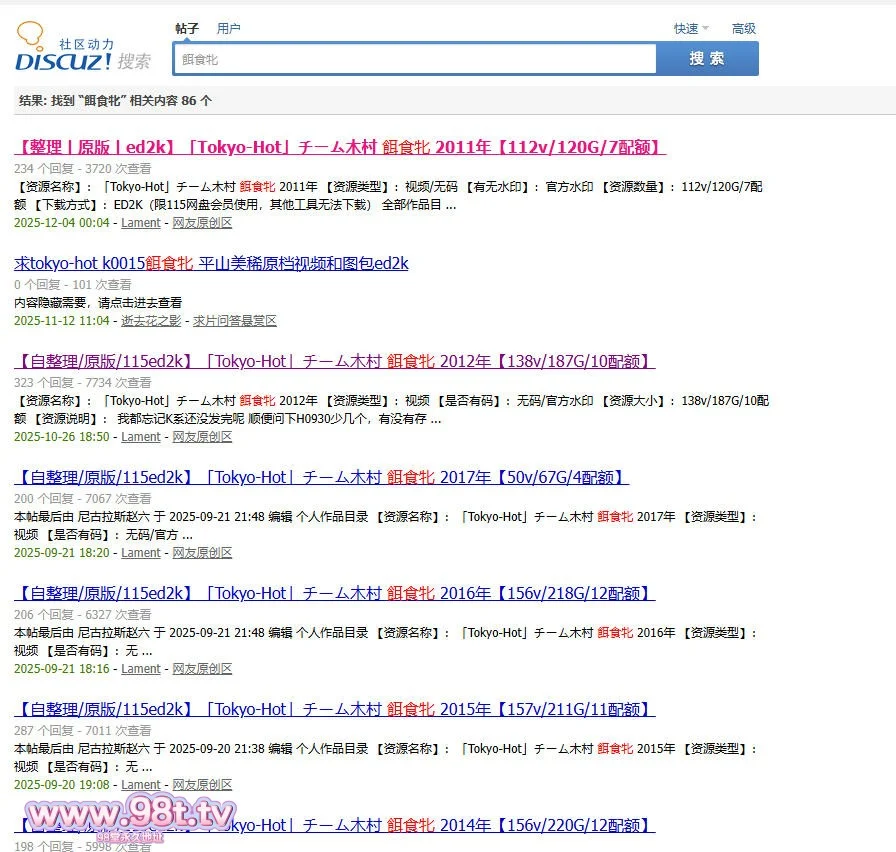The height and width of the screenshot is (852, 896).
Task: Open the 2016年 156v/218G result title
Action: (335, 594)
